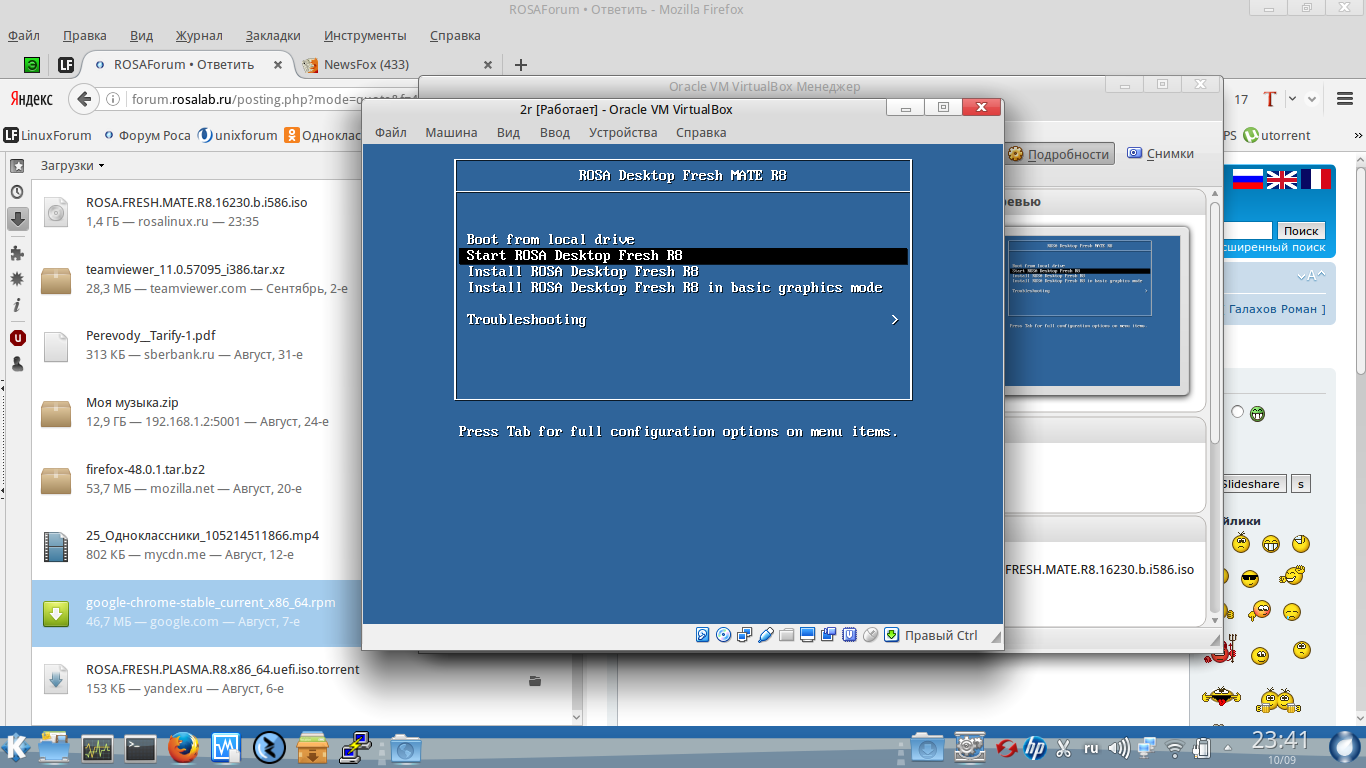Open the add-ons puzzle icon in Firefox sidebar

click(17, 254)
